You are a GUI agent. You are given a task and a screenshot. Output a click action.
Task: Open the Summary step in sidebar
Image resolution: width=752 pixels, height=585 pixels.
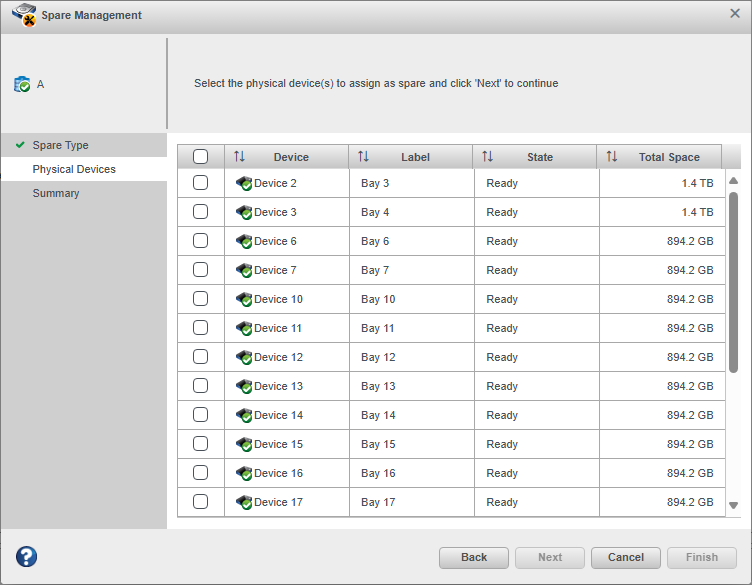tap(56, 193)
